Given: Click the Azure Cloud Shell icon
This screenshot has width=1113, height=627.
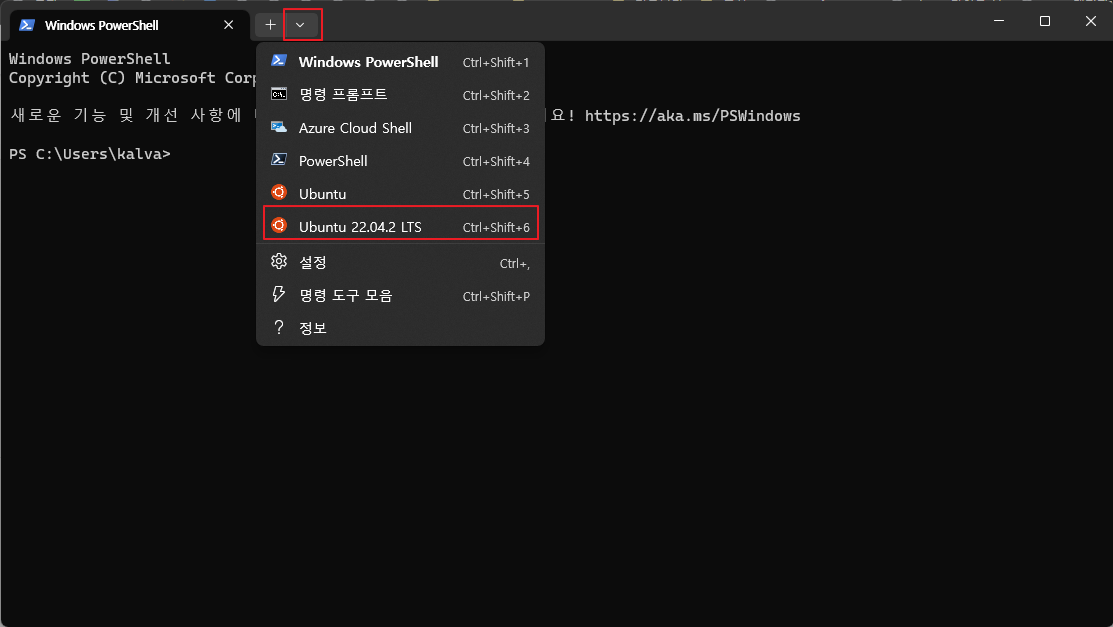Looking at the screenshot, I should coord(279,127).
